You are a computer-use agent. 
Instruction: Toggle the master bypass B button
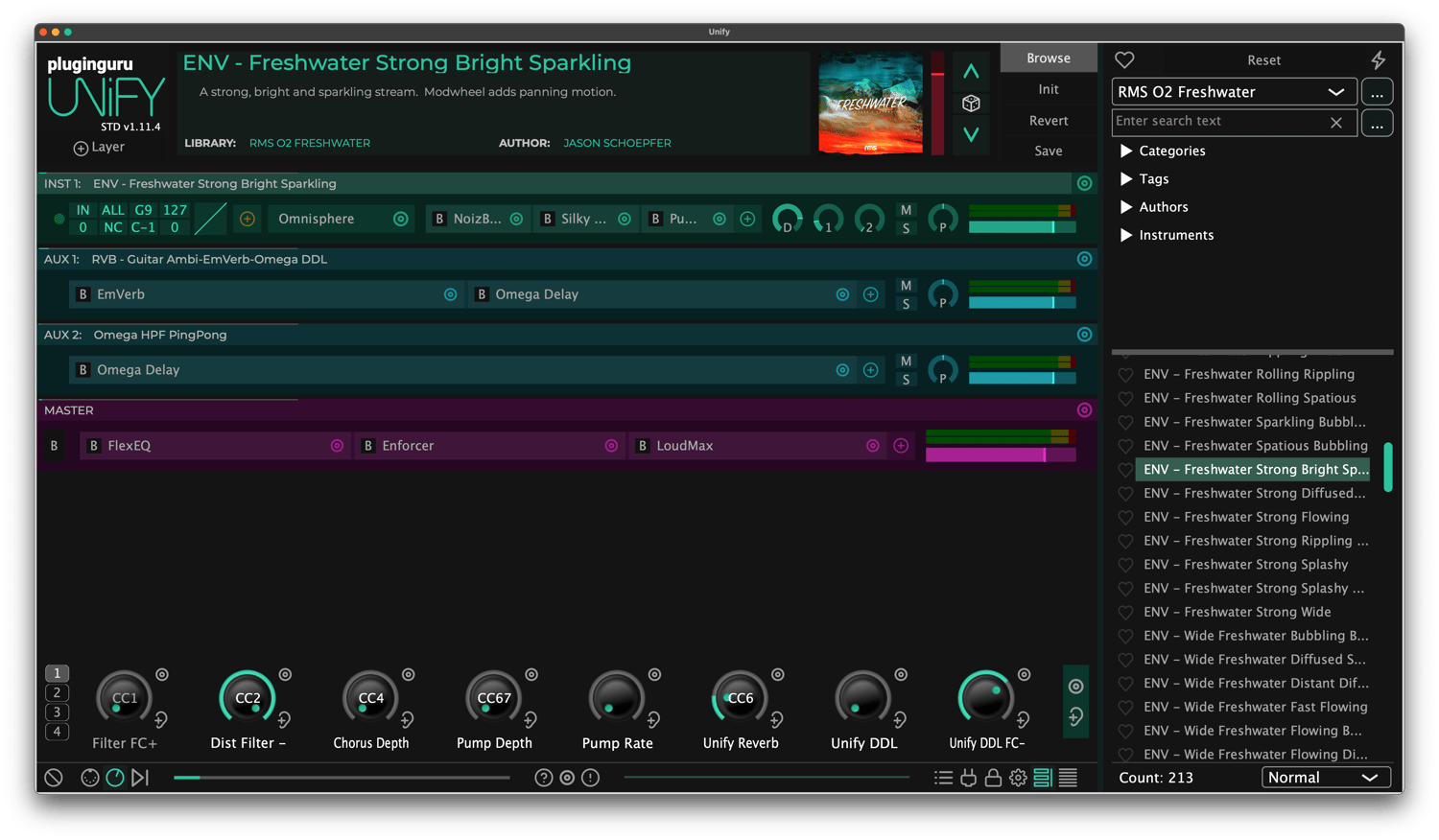(x=54, y=446)
